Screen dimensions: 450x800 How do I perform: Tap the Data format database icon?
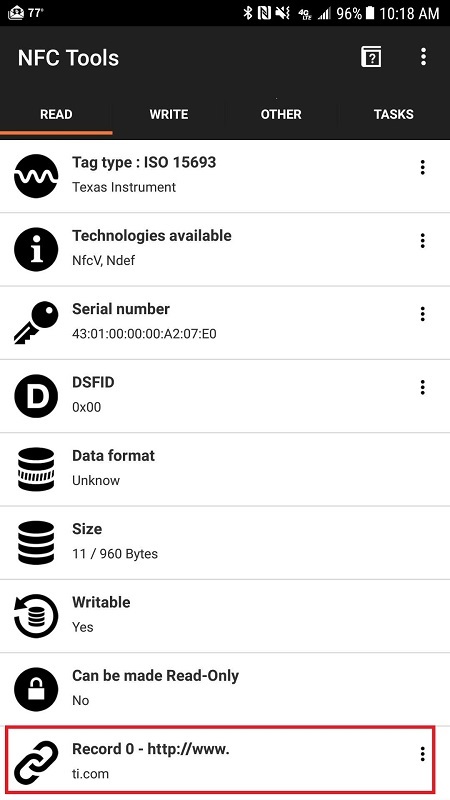point(36,469)
